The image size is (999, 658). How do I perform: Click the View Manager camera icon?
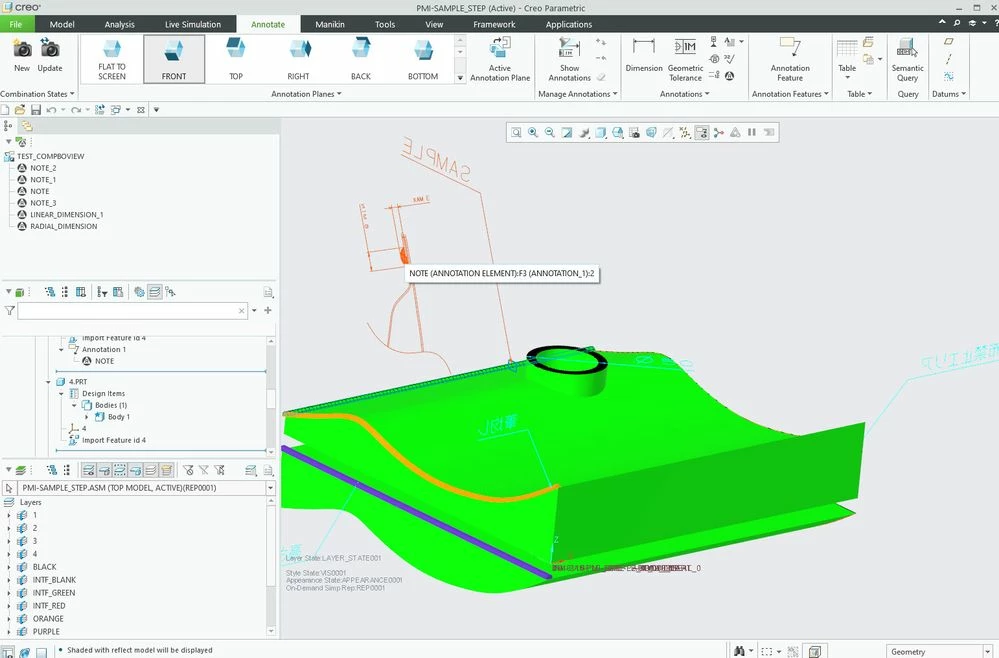click(x=634, y=132)
